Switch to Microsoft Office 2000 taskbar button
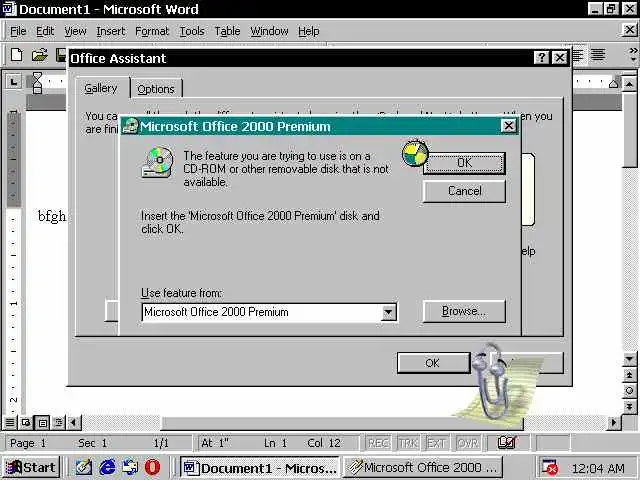The image size is (640, 480). pyautogui.click(x=424, y=468)
